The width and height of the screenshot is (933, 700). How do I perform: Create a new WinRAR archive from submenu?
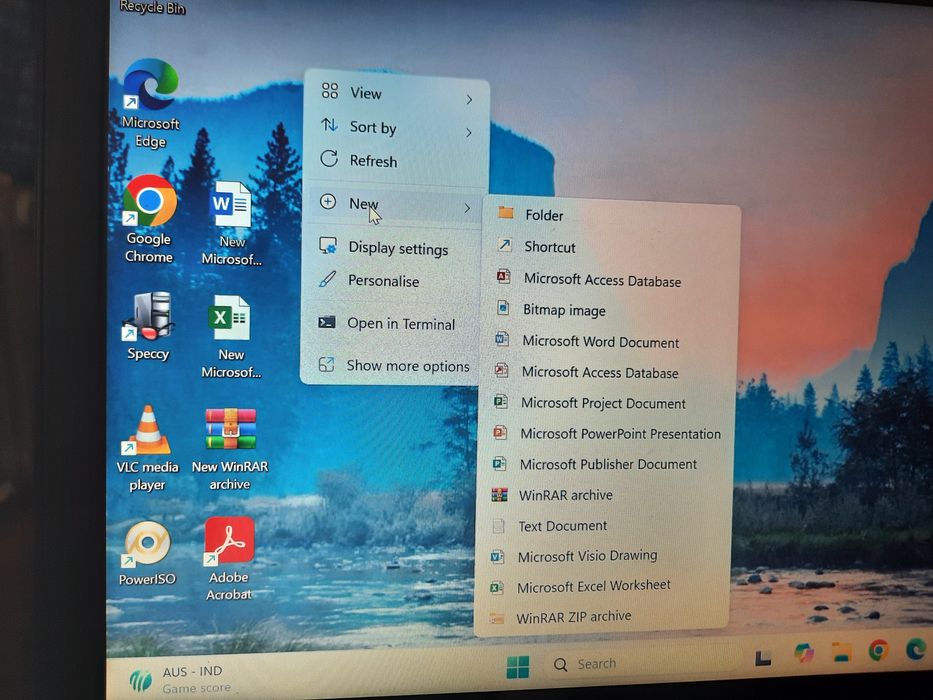[x=606, y=495]
